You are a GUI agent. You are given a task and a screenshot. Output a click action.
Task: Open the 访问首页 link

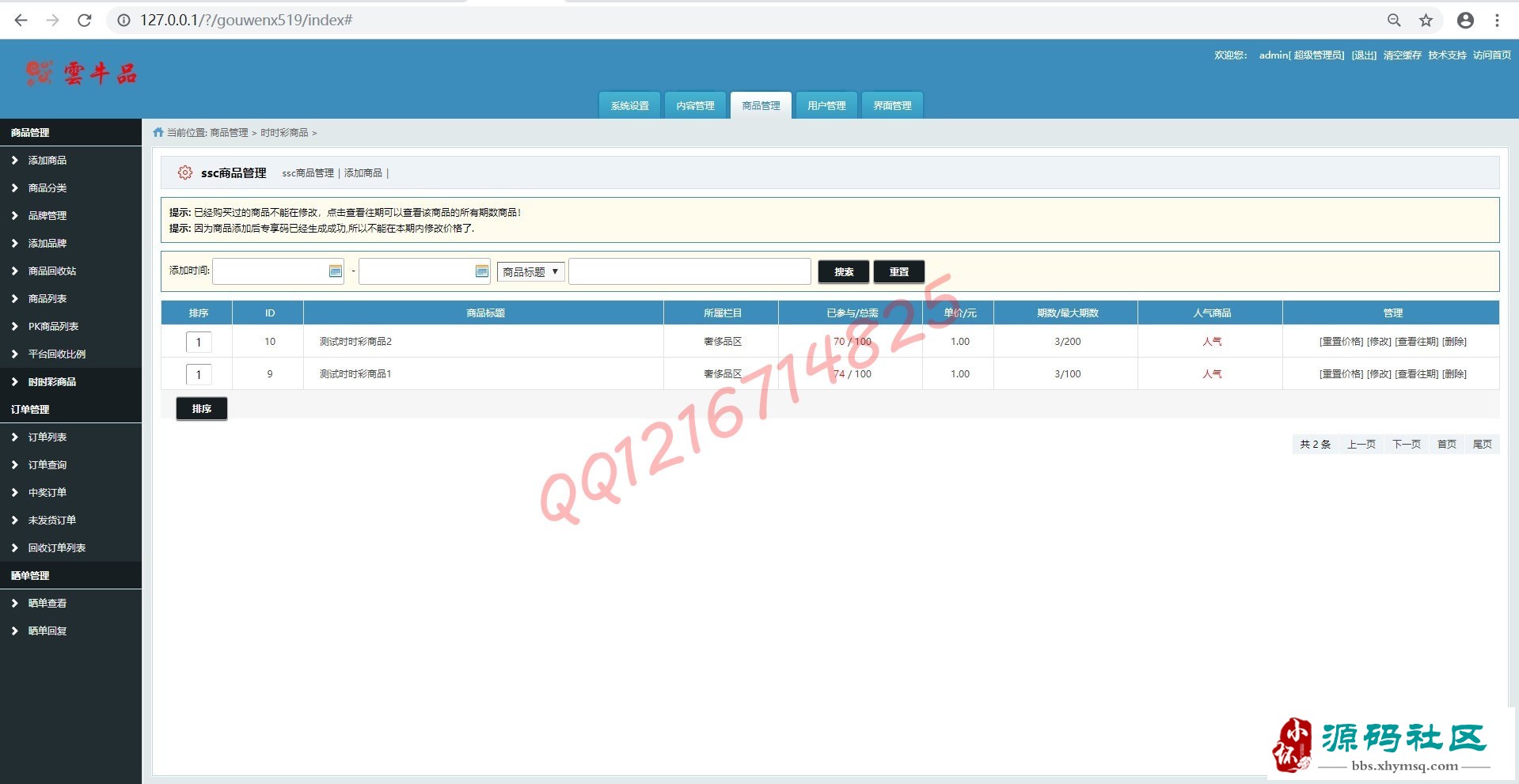pyautogui.click(x=1492, y=55)
